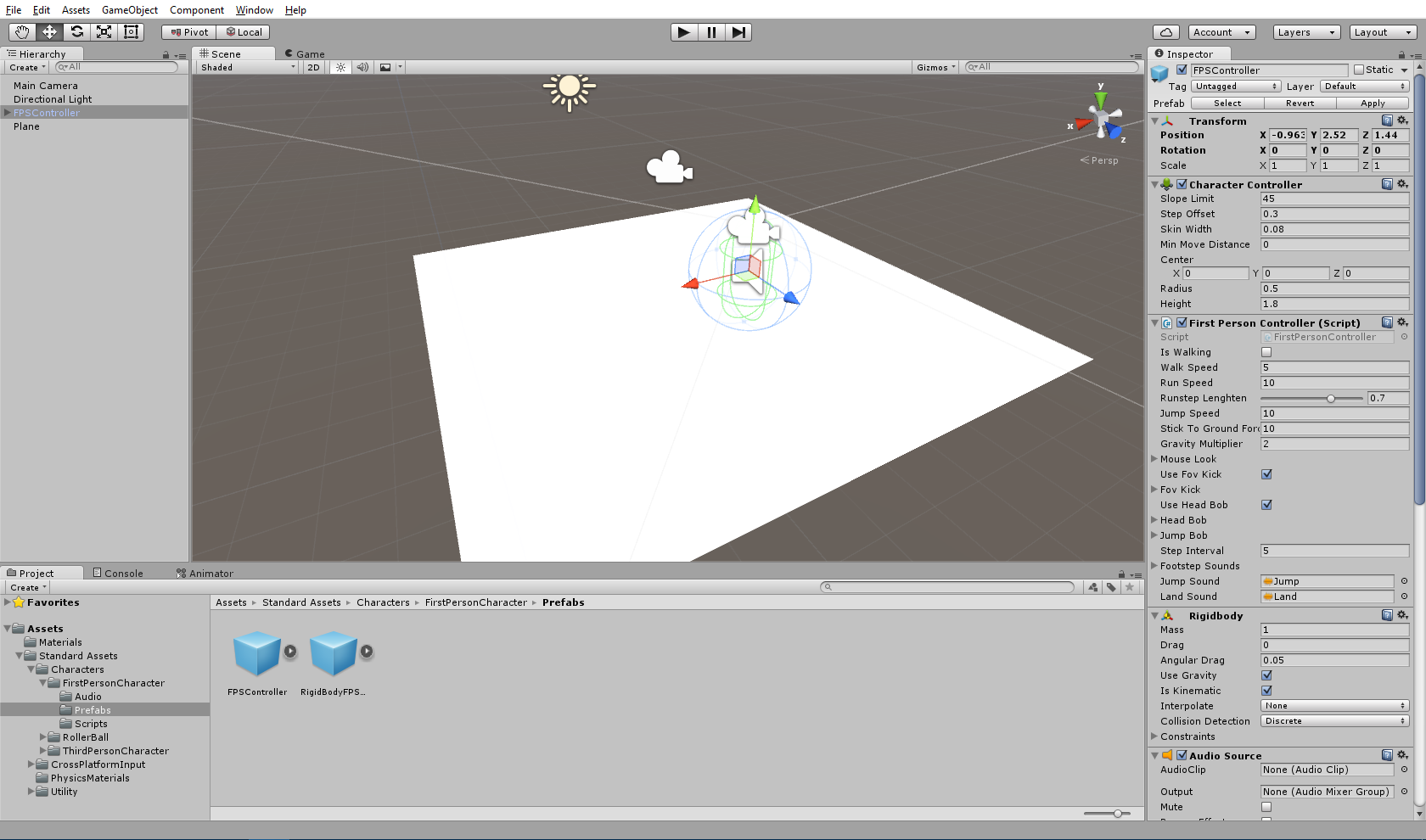Pick object for AudioClip field
The image size is (1426, 840).
[1404, 770]
